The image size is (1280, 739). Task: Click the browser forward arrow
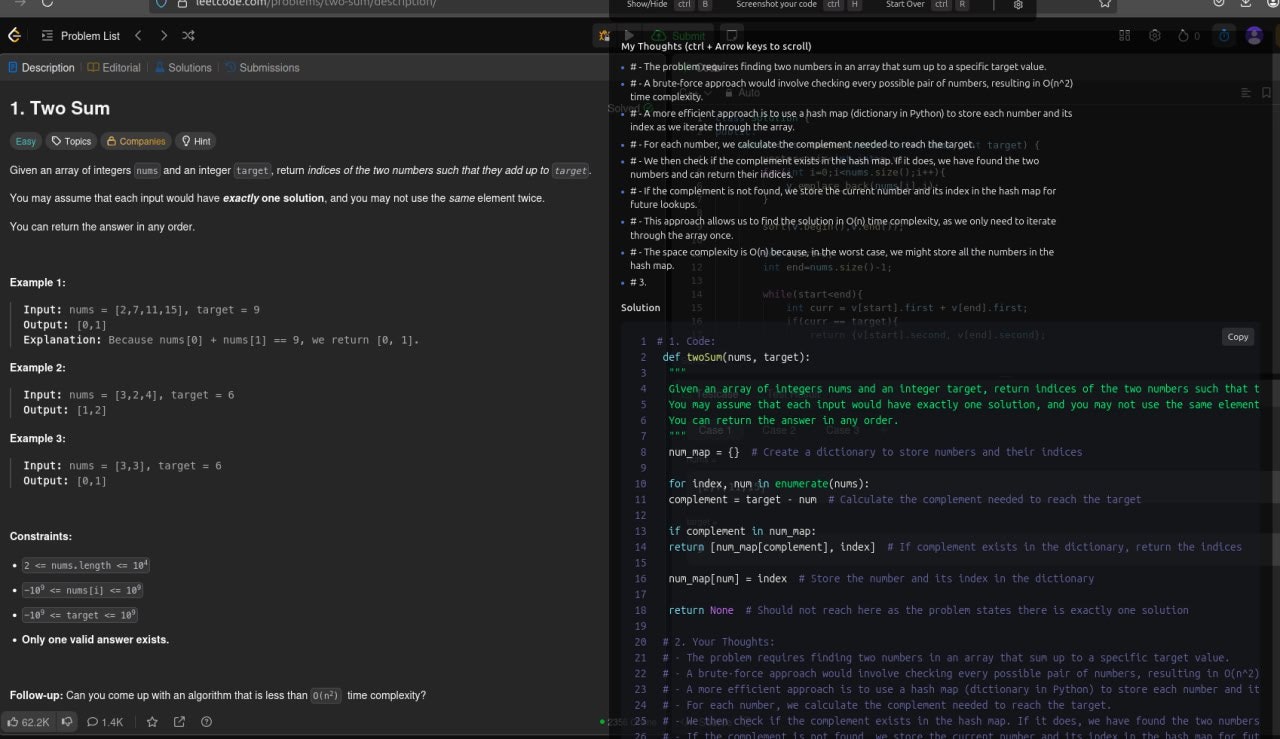click(x=20, y=4)
